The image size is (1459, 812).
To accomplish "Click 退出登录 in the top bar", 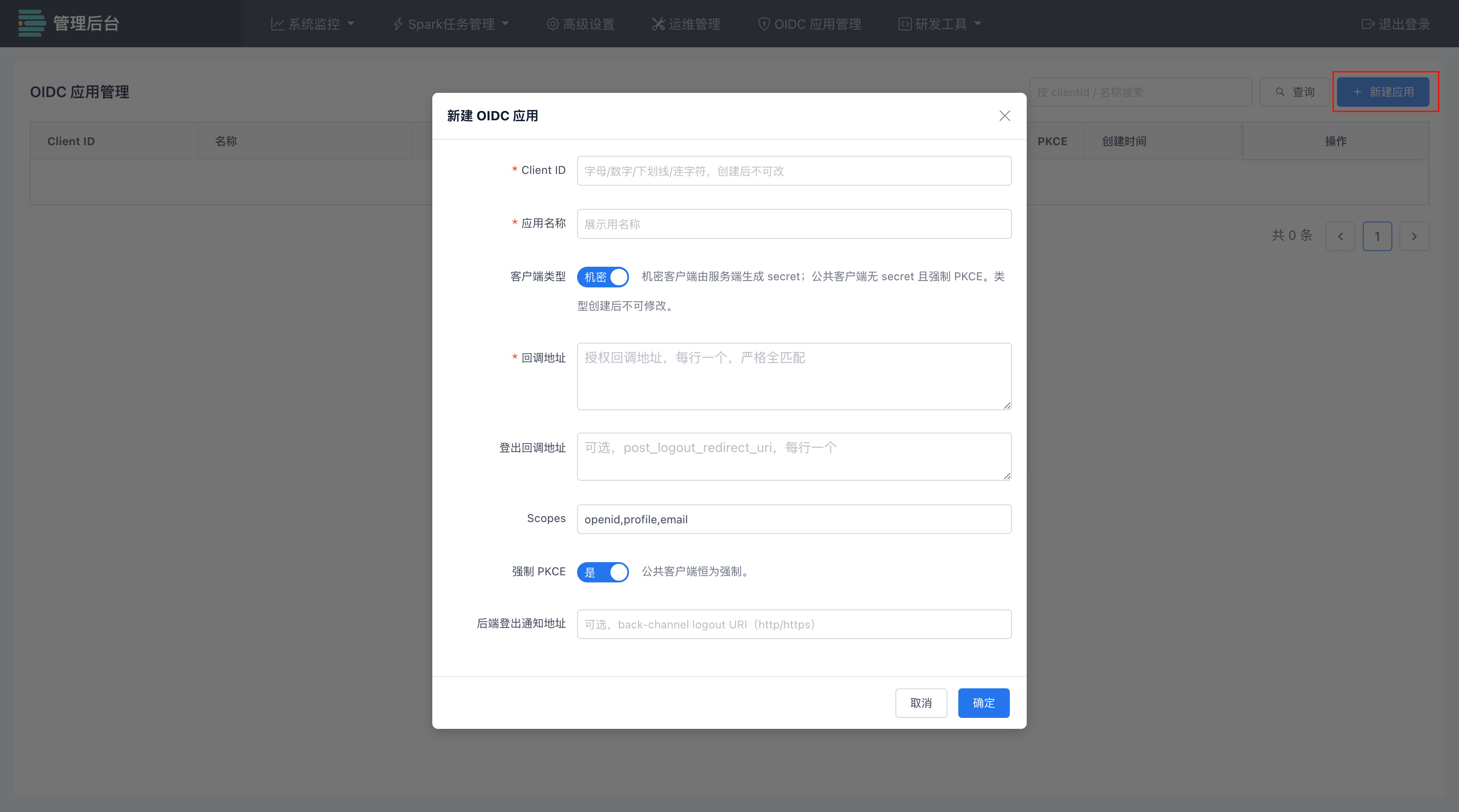I will [x=1396, y=24].
